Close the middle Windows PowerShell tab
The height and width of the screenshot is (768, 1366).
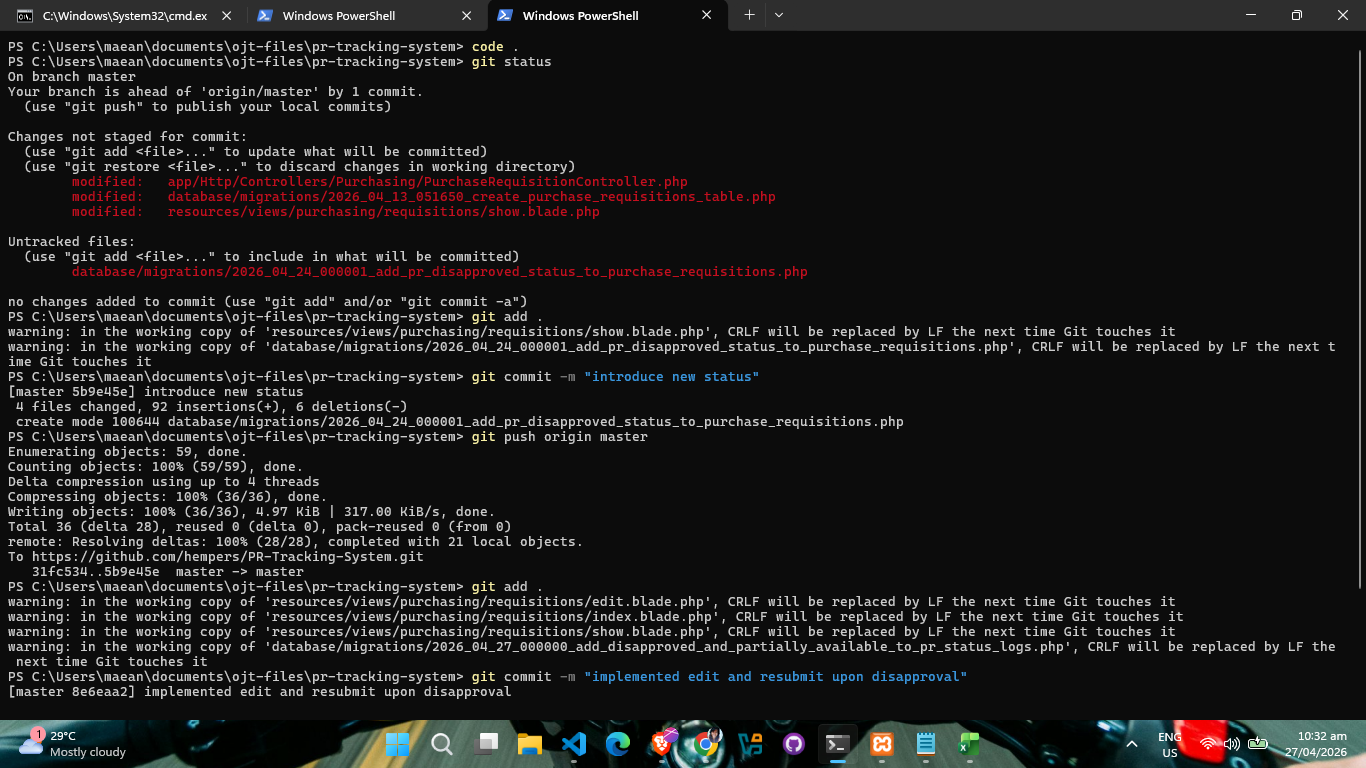click(x=467, y=16)
